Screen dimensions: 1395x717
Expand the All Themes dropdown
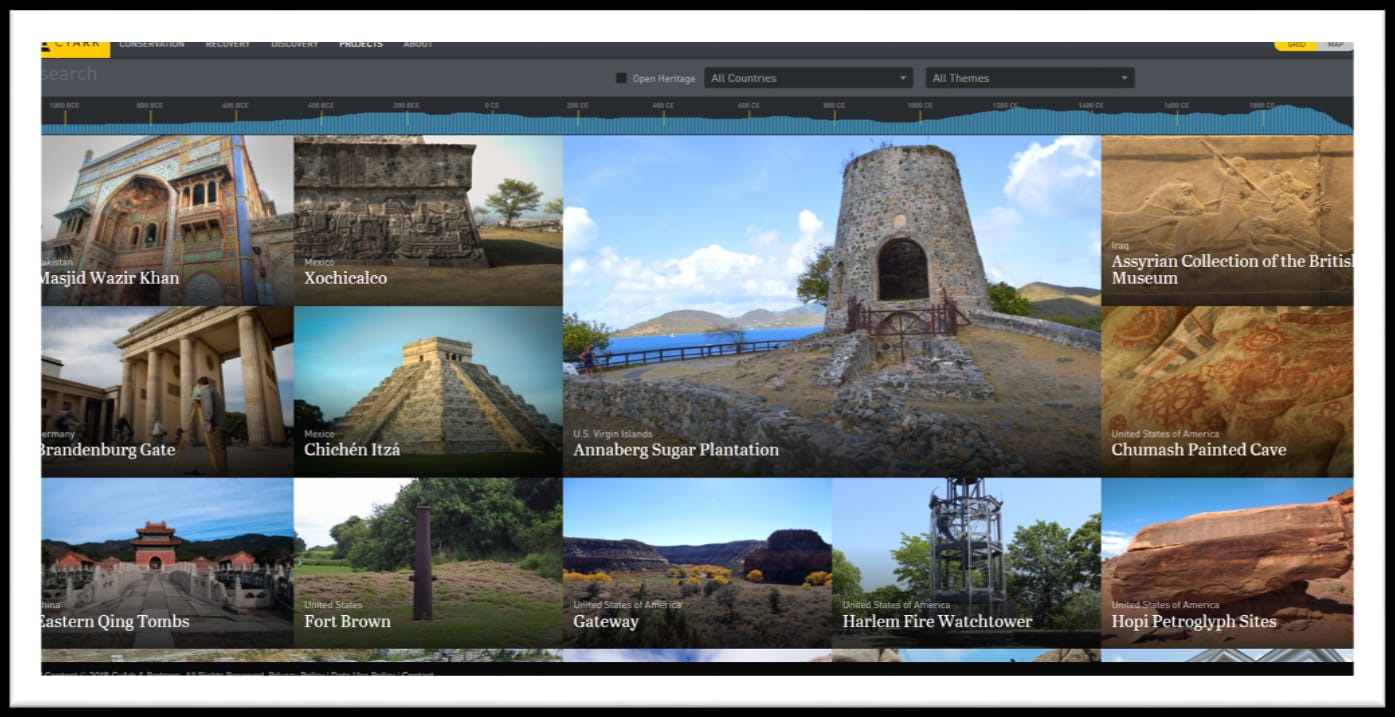[1030, 78]
